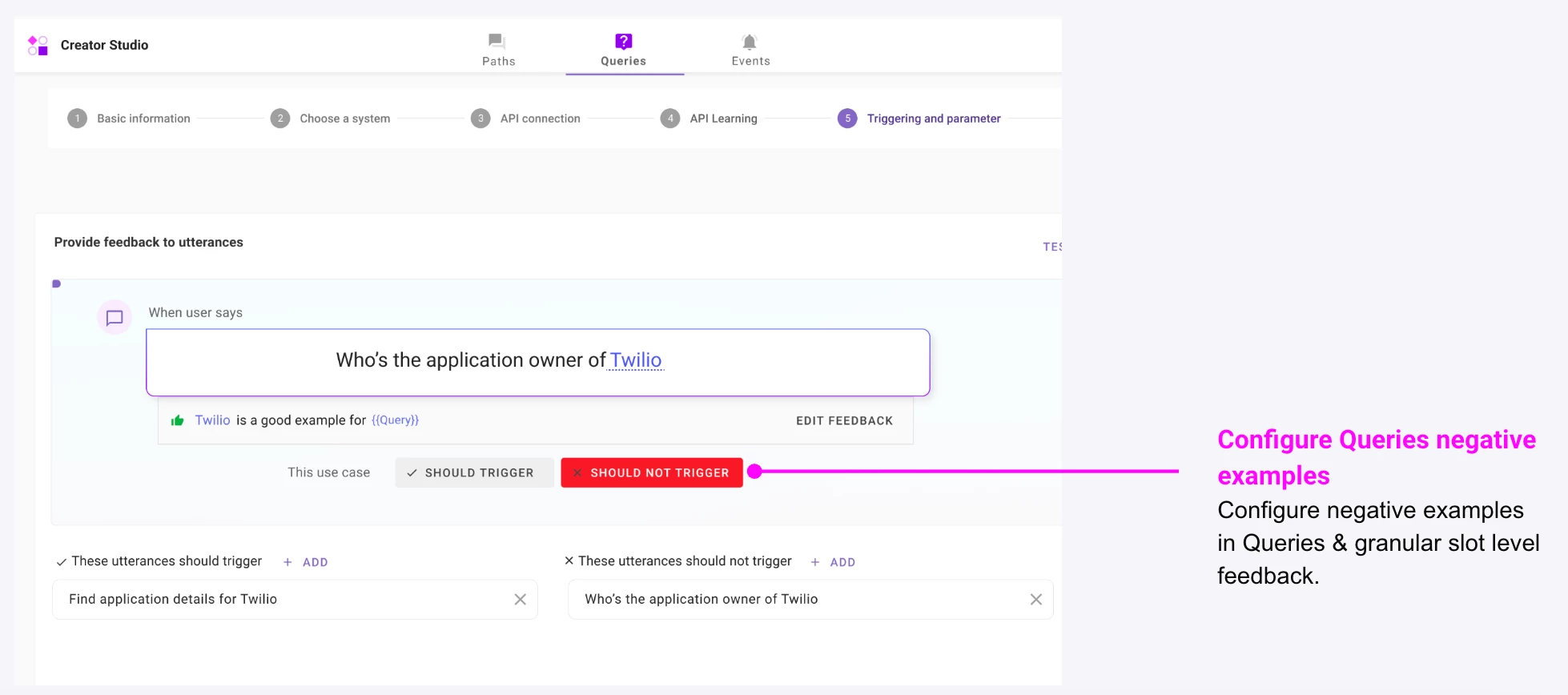The image size is (1568, 695).
Task: Add an utterance that should not trigger
Action: tap(834, 562)
